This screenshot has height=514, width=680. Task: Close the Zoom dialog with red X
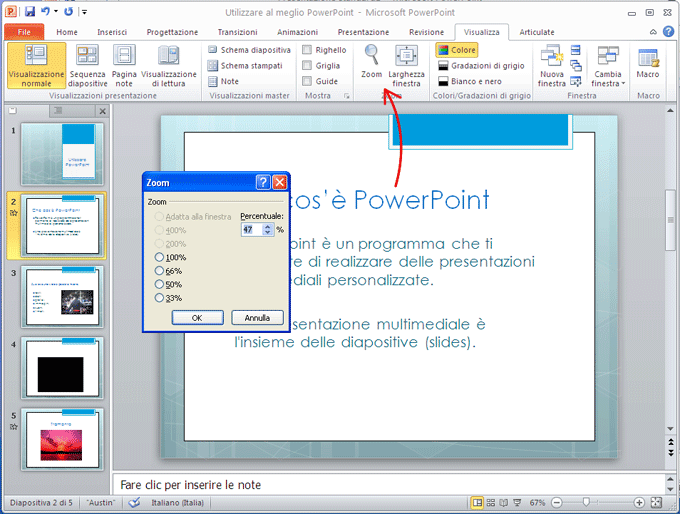279,183
